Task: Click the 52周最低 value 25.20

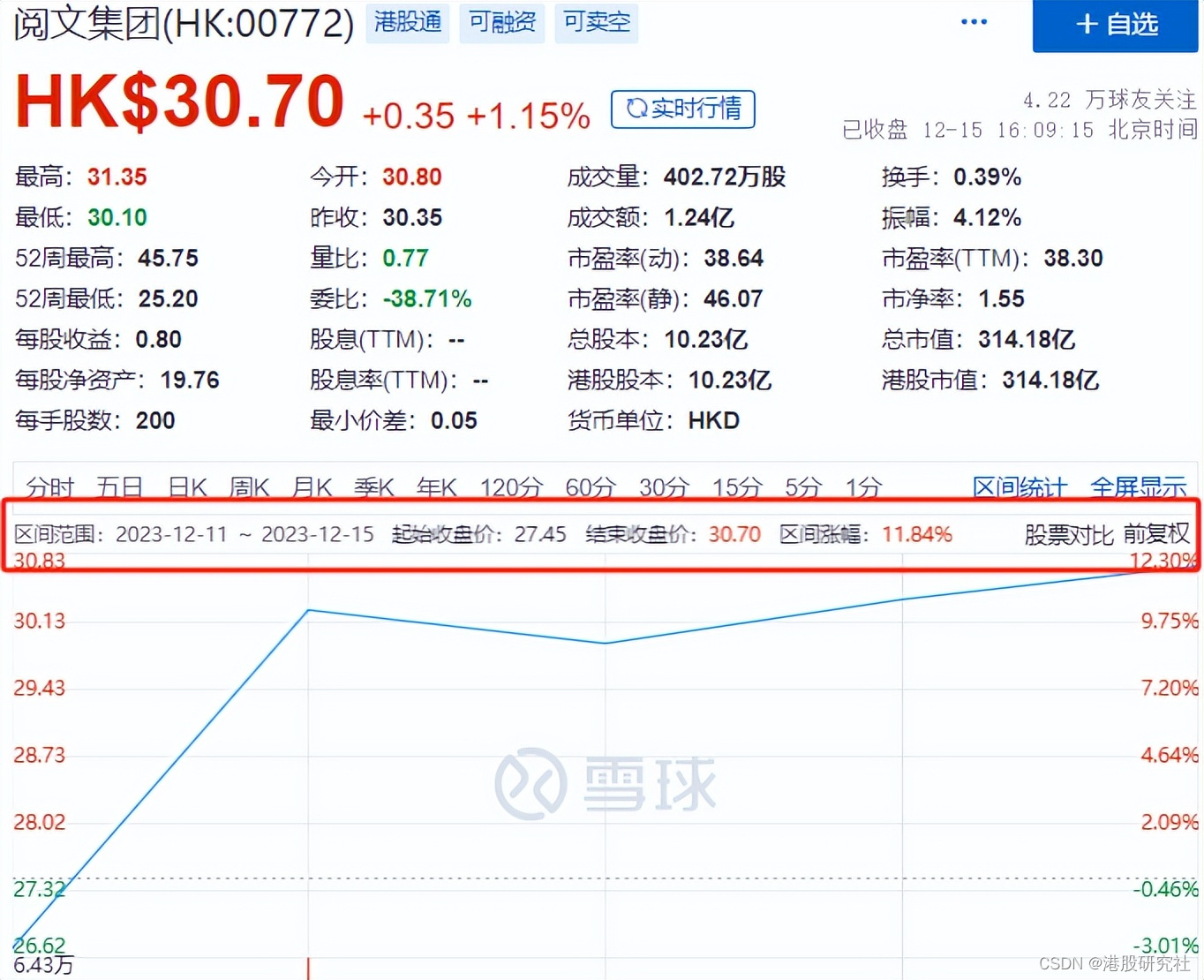Action: pyautogui.click(x=168, y=298)
